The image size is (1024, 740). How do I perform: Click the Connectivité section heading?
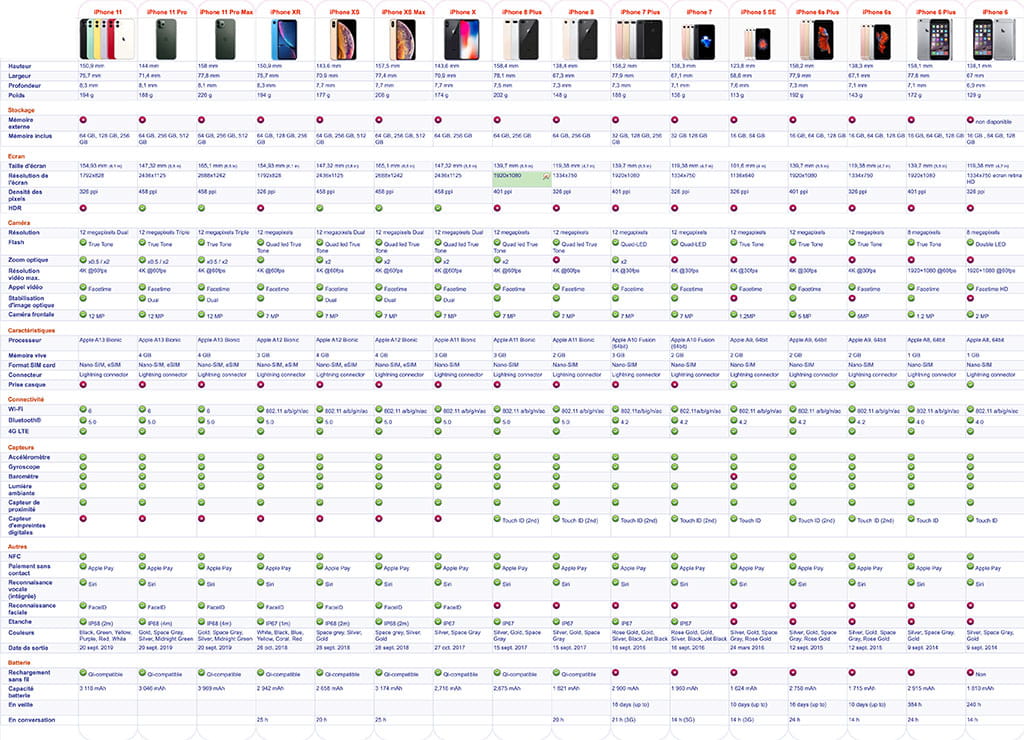pos(26,399)
